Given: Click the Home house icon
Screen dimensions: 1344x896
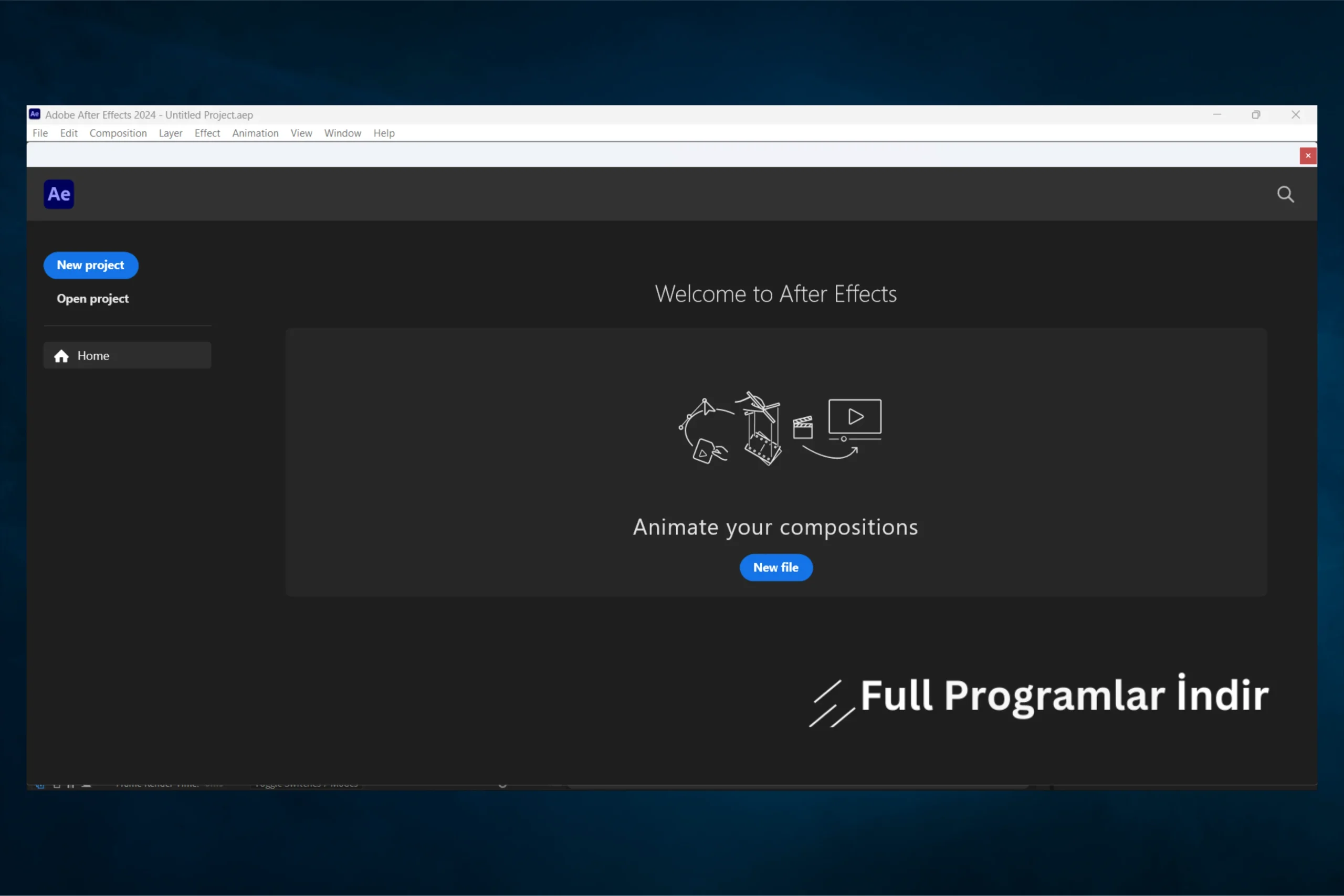Looking at the screenshot, I should [61, 356].
